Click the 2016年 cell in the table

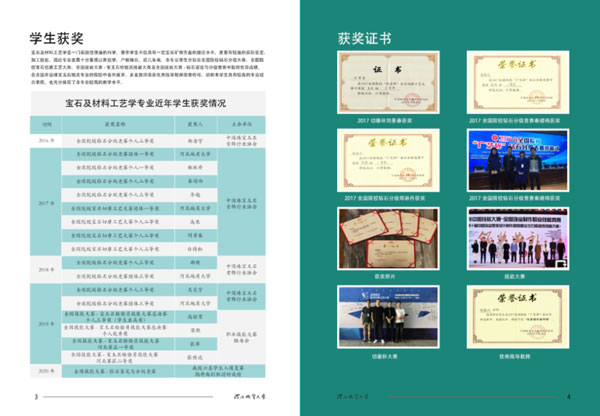tap(47, 142)
